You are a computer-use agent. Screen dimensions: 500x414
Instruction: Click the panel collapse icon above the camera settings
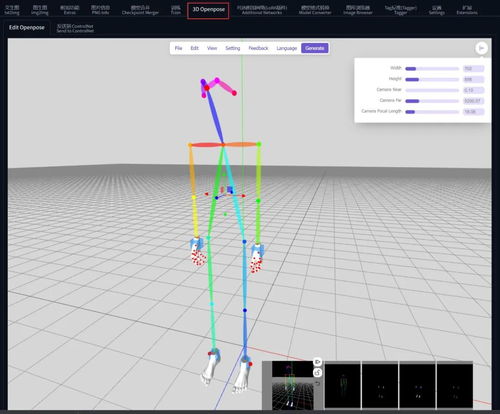click(481, 48)
